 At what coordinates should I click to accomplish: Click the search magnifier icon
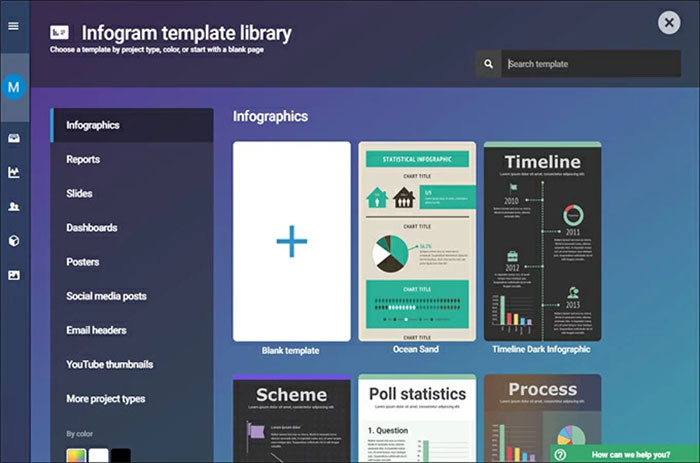click(x=488, y=64)
